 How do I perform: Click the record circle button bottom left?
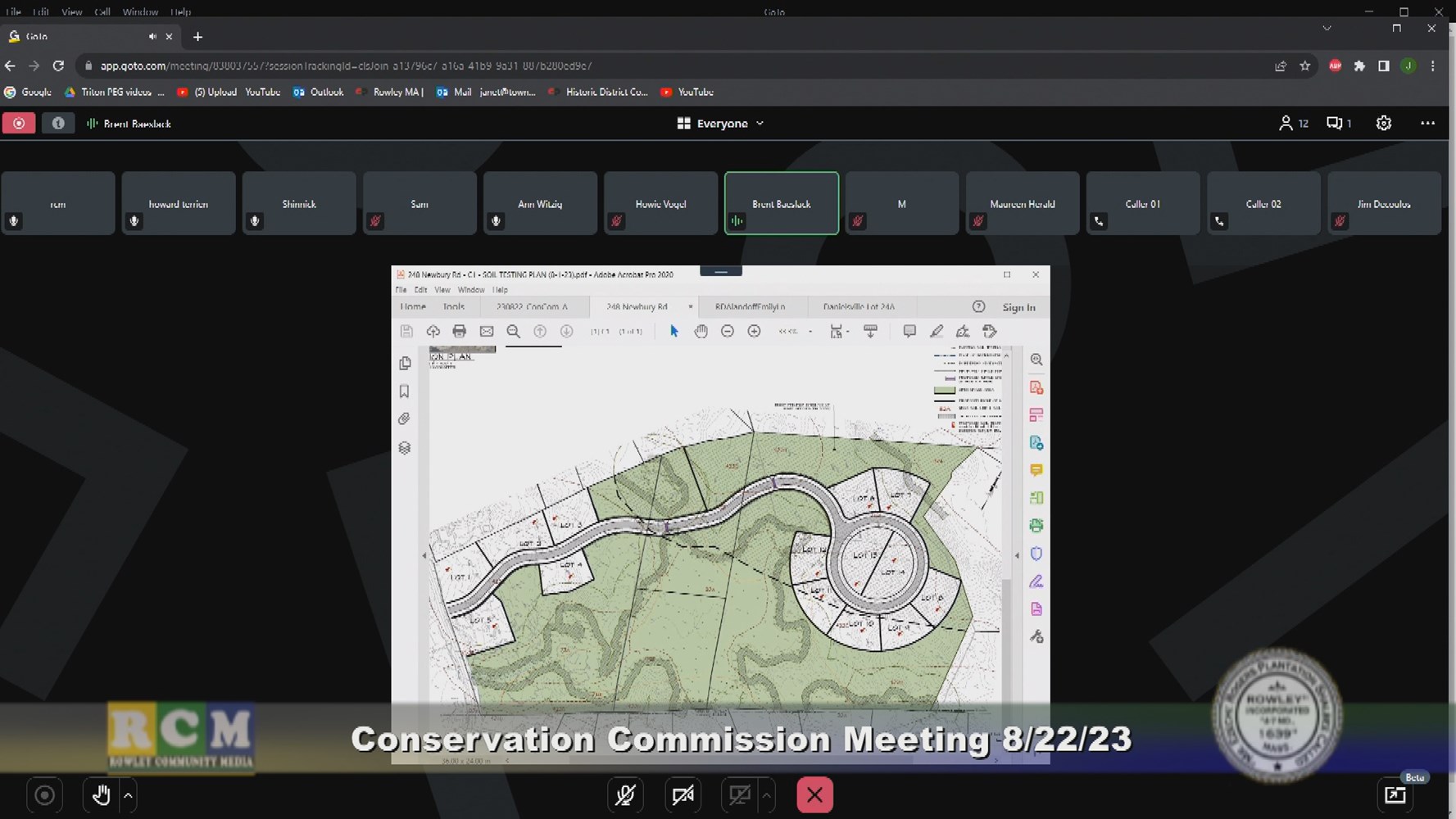[45, 794]
